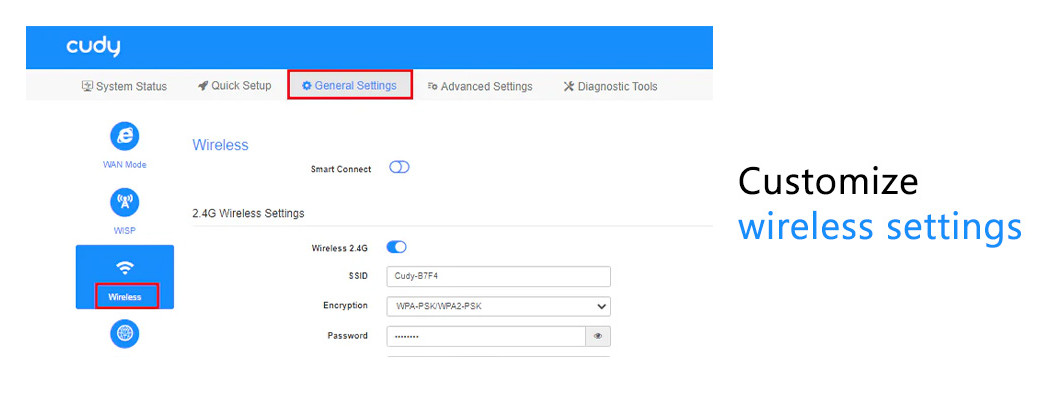The height and width of the screenshot is (400, 1060).
Task: Turn off the Wireless 2.4G switch
Action: coord(396,247)
